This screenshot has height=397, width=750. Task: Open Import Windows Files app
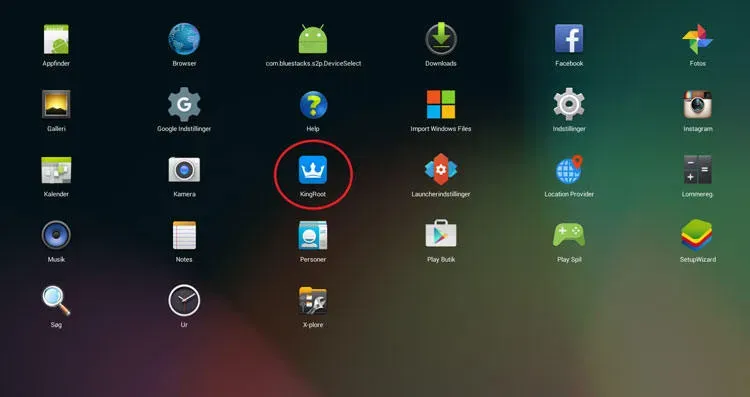click(441, 104)
